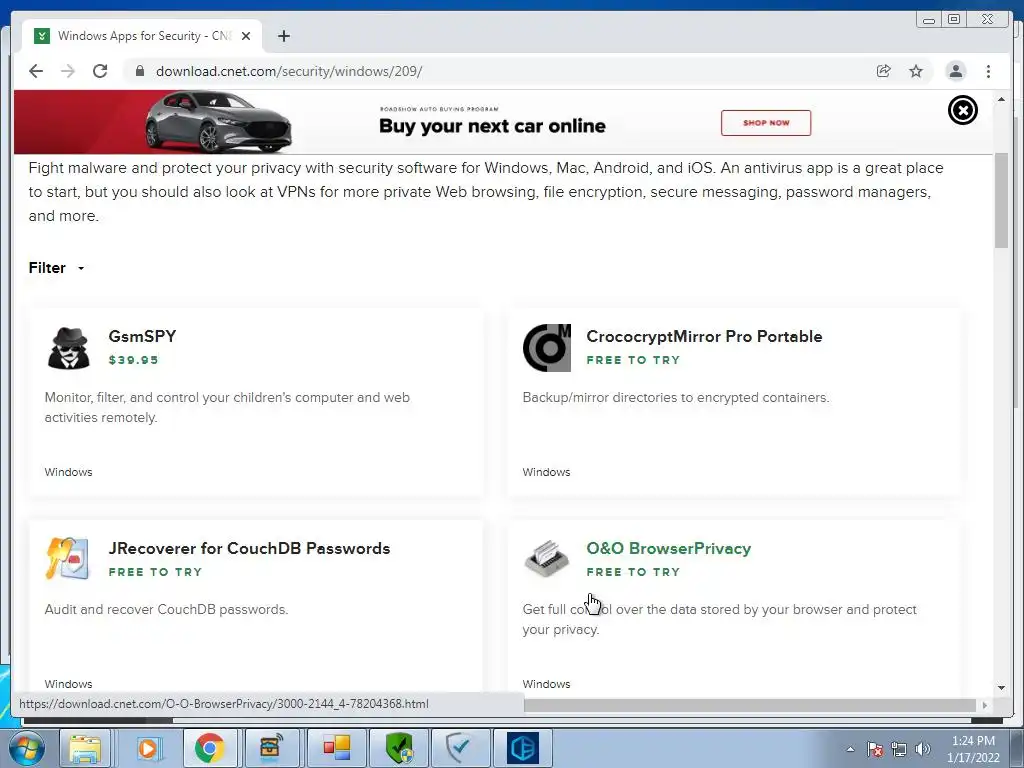
Task: Open the blue cube taskbar app
Action: 522,748
